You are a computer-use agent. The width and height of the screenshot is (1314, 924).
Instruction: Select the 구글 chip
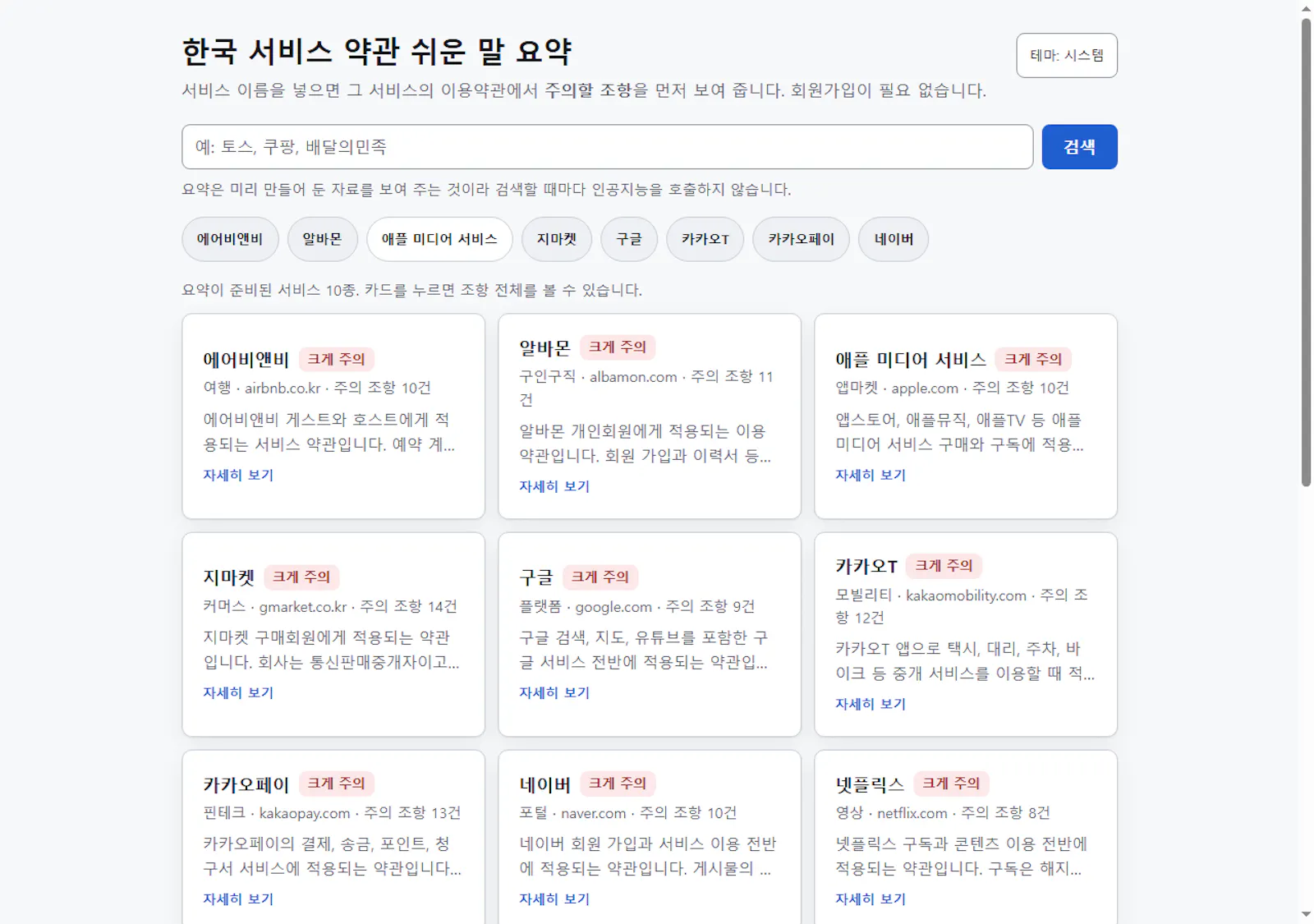click(x=629, y=239)
